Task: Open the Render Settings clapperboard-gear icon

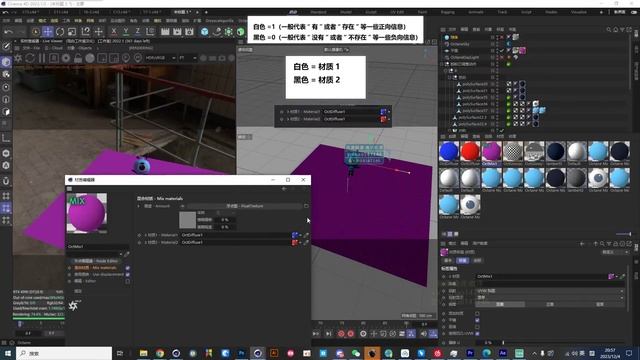Action: coord(189,31)
